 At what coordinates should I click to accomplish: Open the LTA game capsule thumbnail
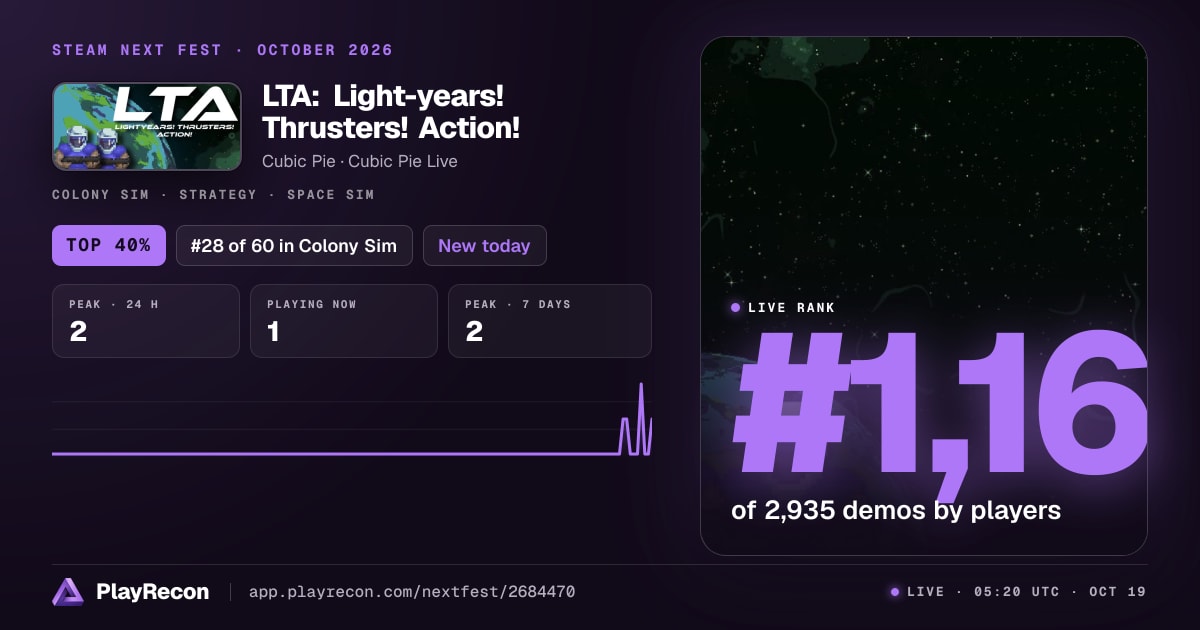tap(147, 126)
